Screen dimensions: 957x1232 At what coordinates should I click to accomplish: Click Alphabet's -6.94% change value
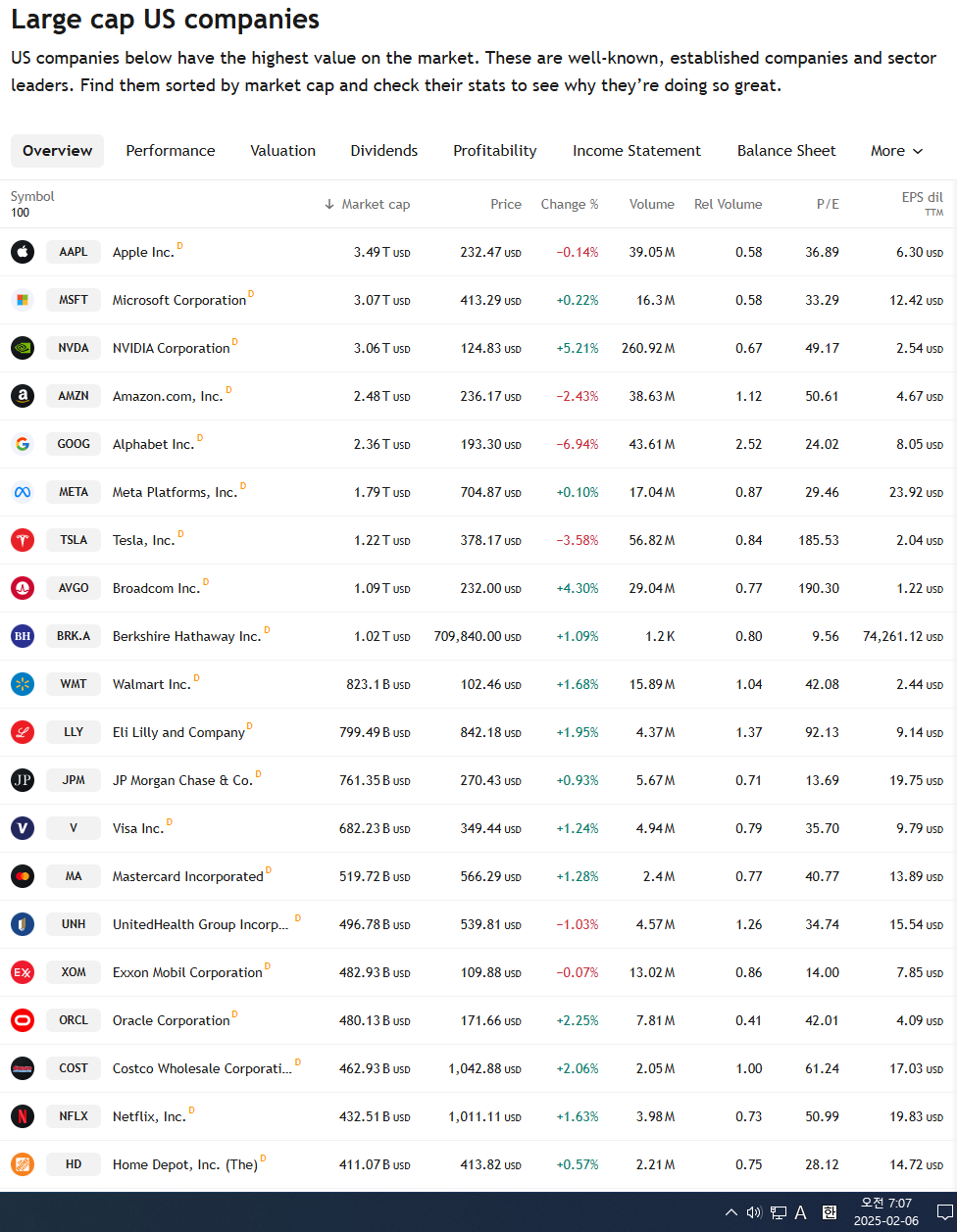[x=578, y=445]
